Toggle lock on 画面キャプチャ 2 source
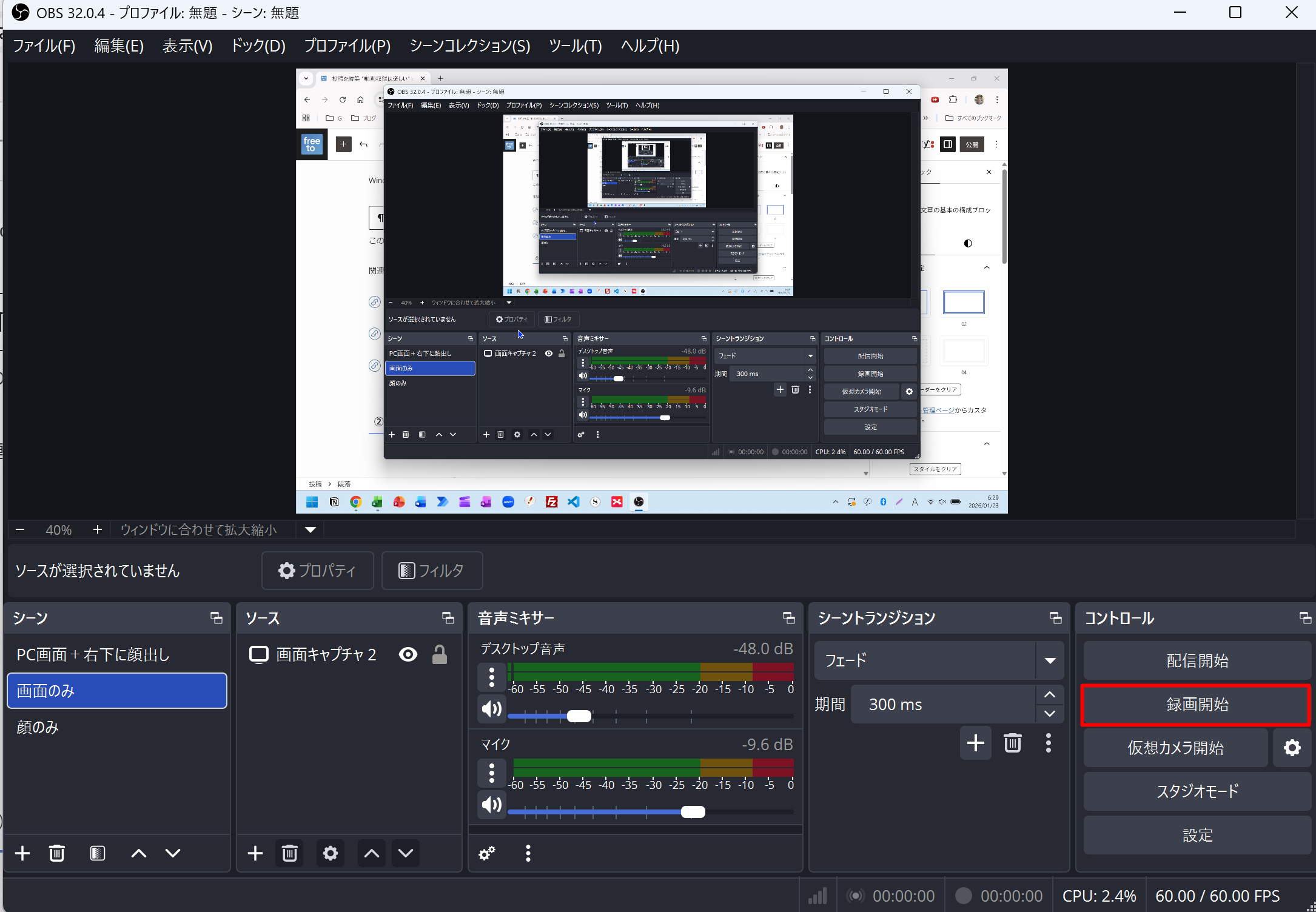The width and height of the screenshot is (1316, 912). coord(440,654)
